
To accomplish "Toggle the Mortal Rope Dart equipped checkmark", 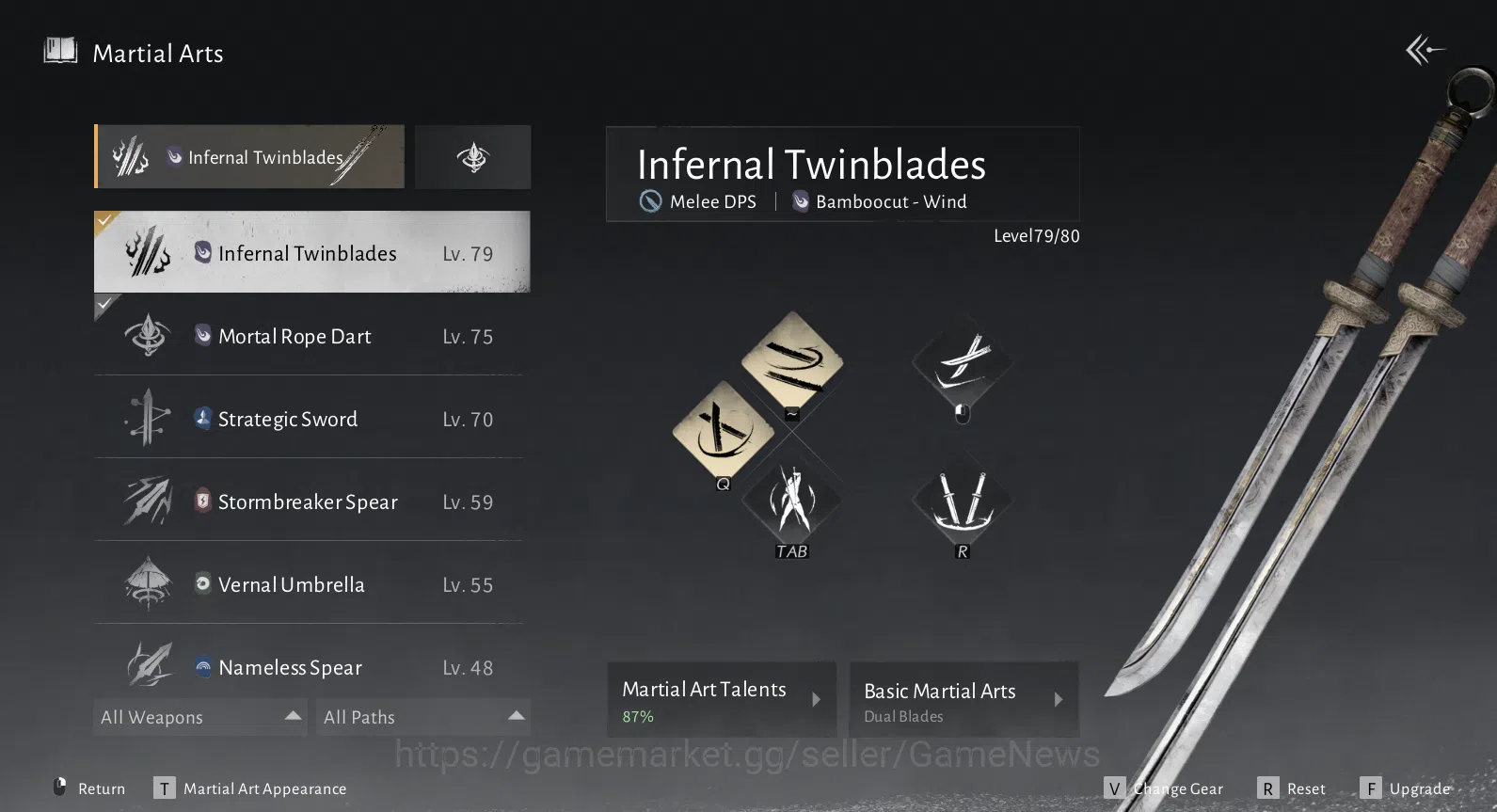I will coord(105,303).
